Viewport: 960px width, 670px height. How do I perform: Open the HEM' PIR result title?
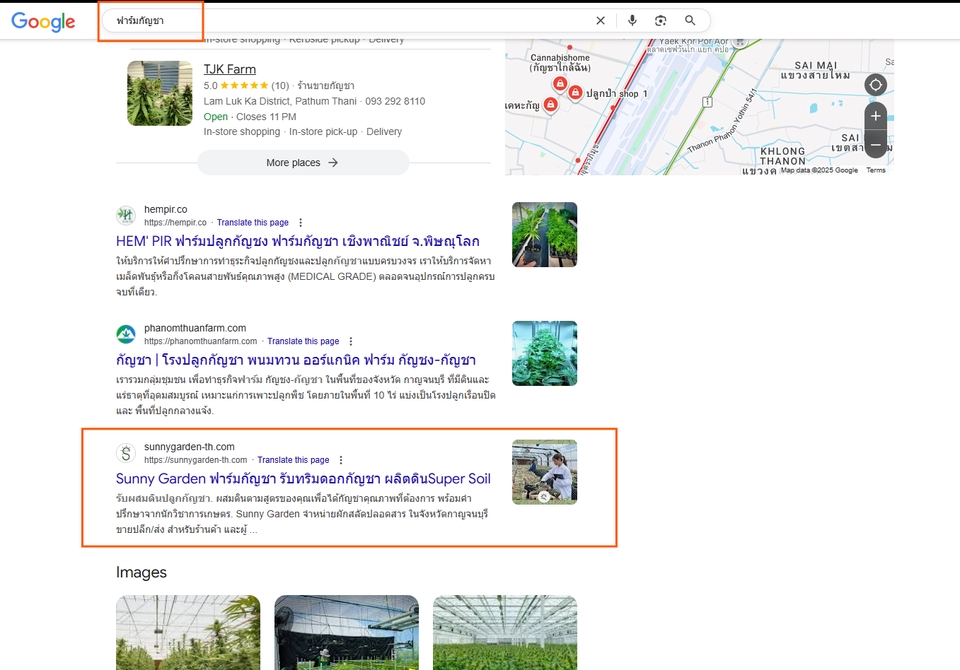297,242
